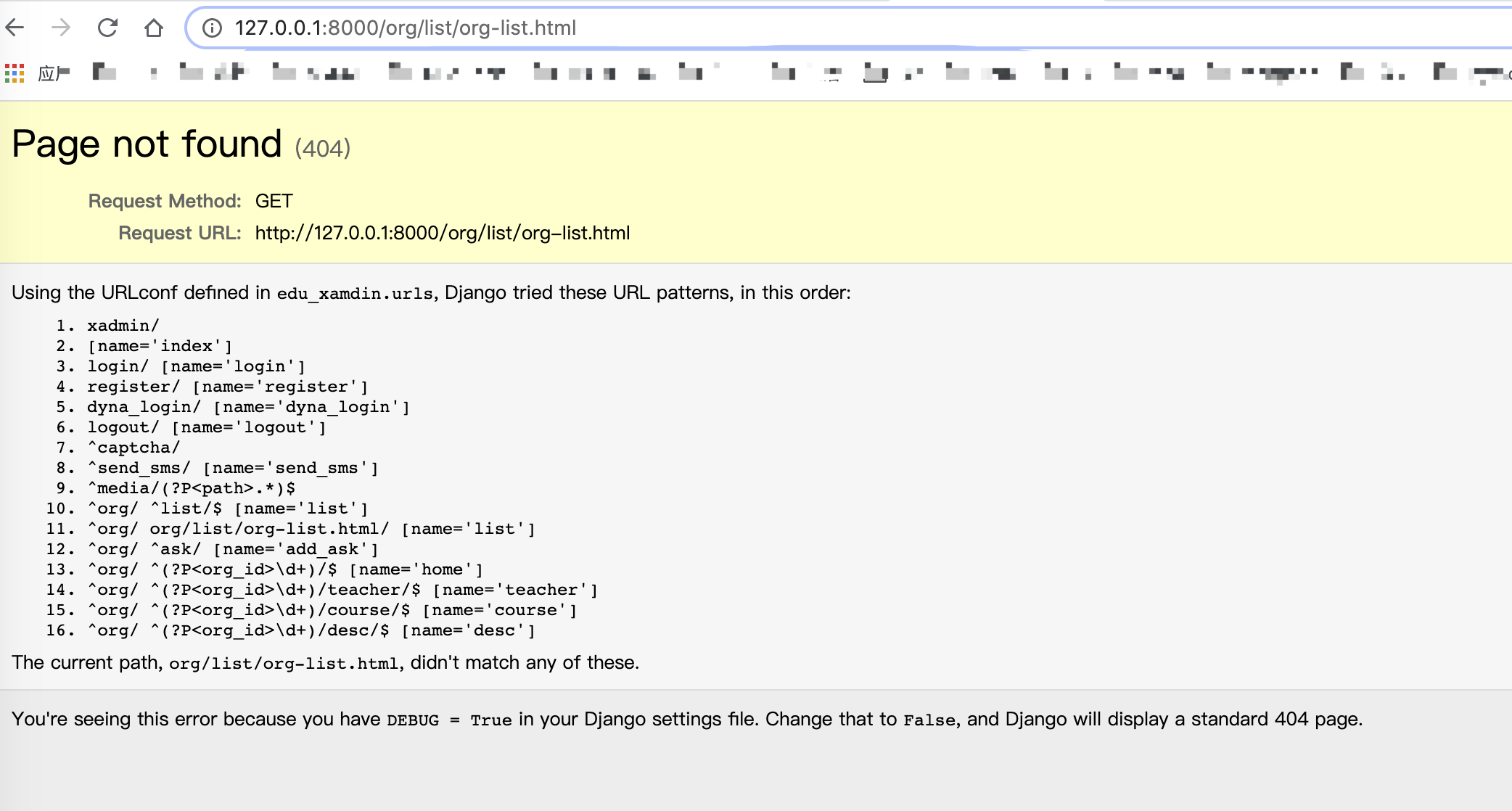This screenshot has height=811, width=1512.
Task: Click the pattern row named 'course'
Action: tap(332, 610)
